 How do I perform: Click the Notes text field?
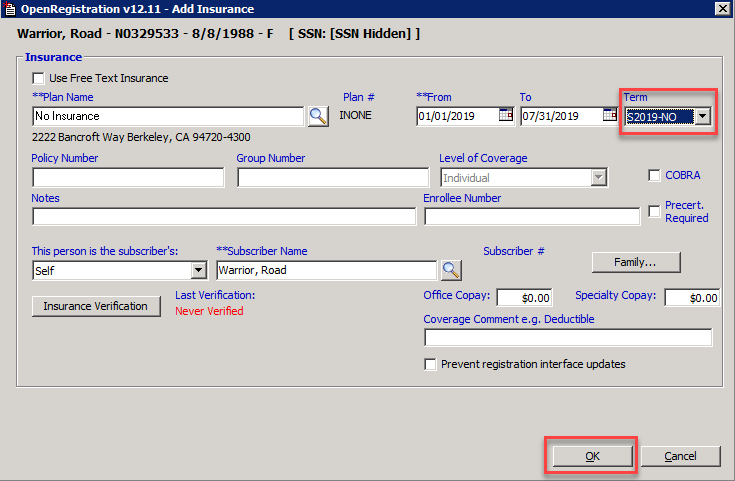(x=224, y=217)
